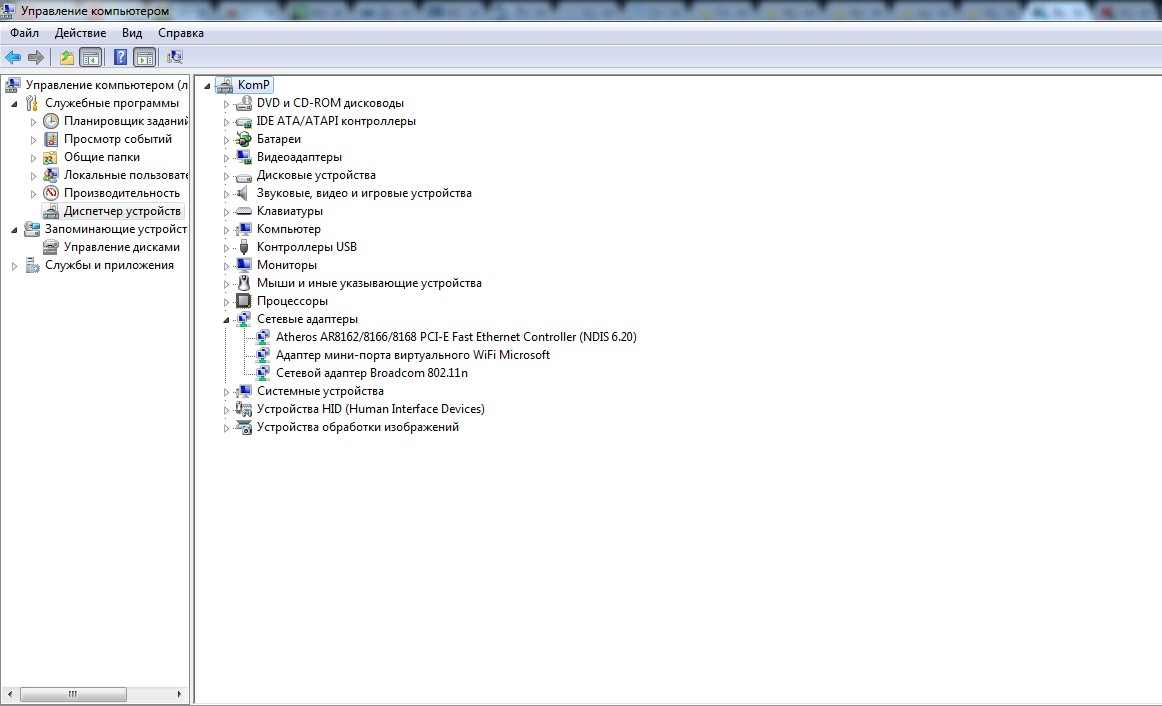The image size is (1162, 706).
Task: Select the Компьютер category label
Action: (x=288, y=229)
